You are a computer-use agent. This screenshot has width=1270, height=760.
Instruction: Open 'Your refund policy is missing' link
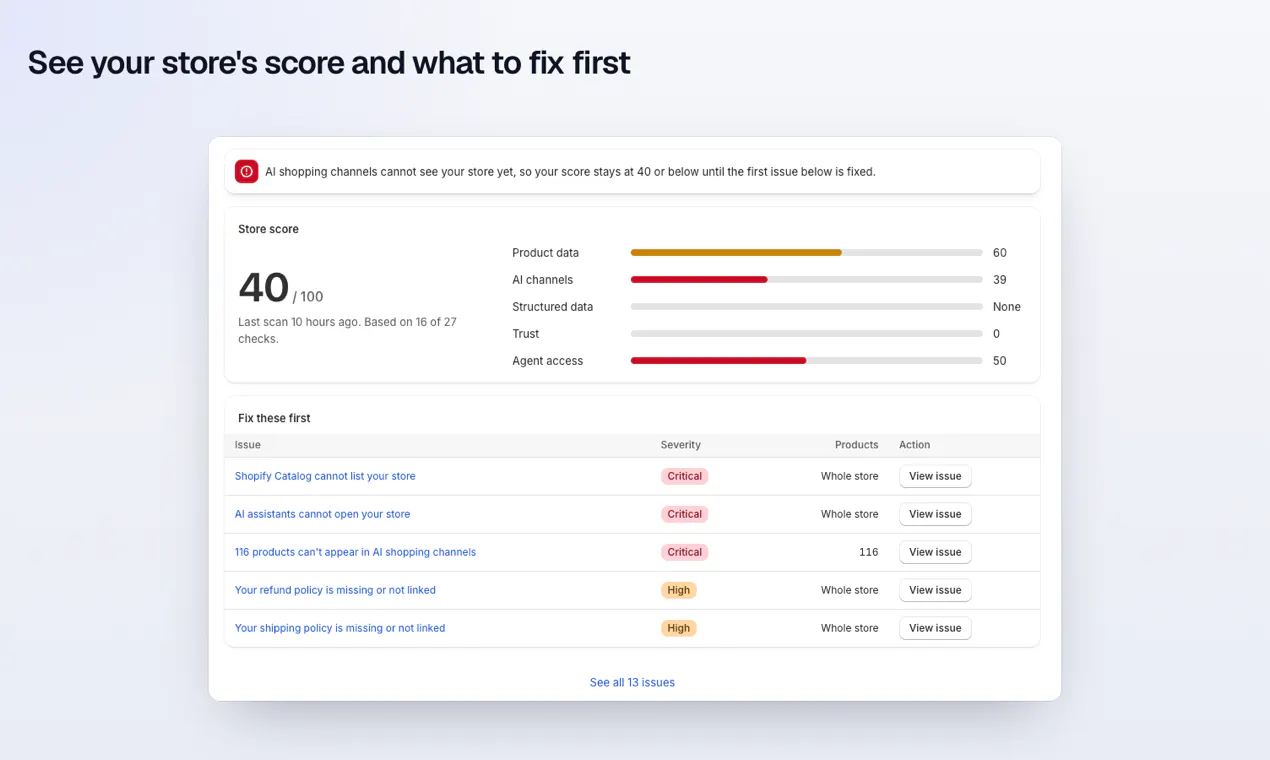point(335,590)
